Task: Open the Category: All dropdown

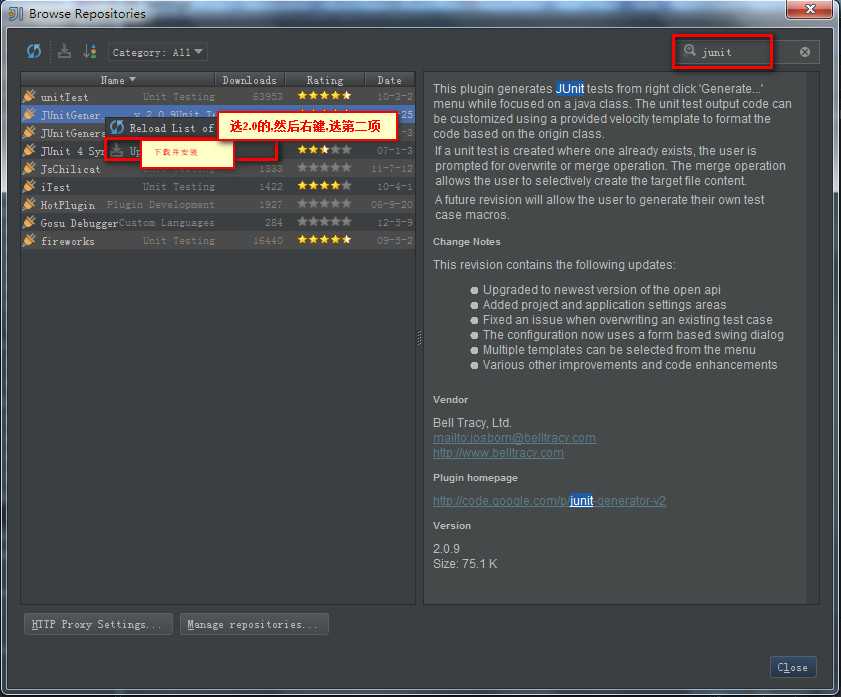Action: [x=158, y=52]
